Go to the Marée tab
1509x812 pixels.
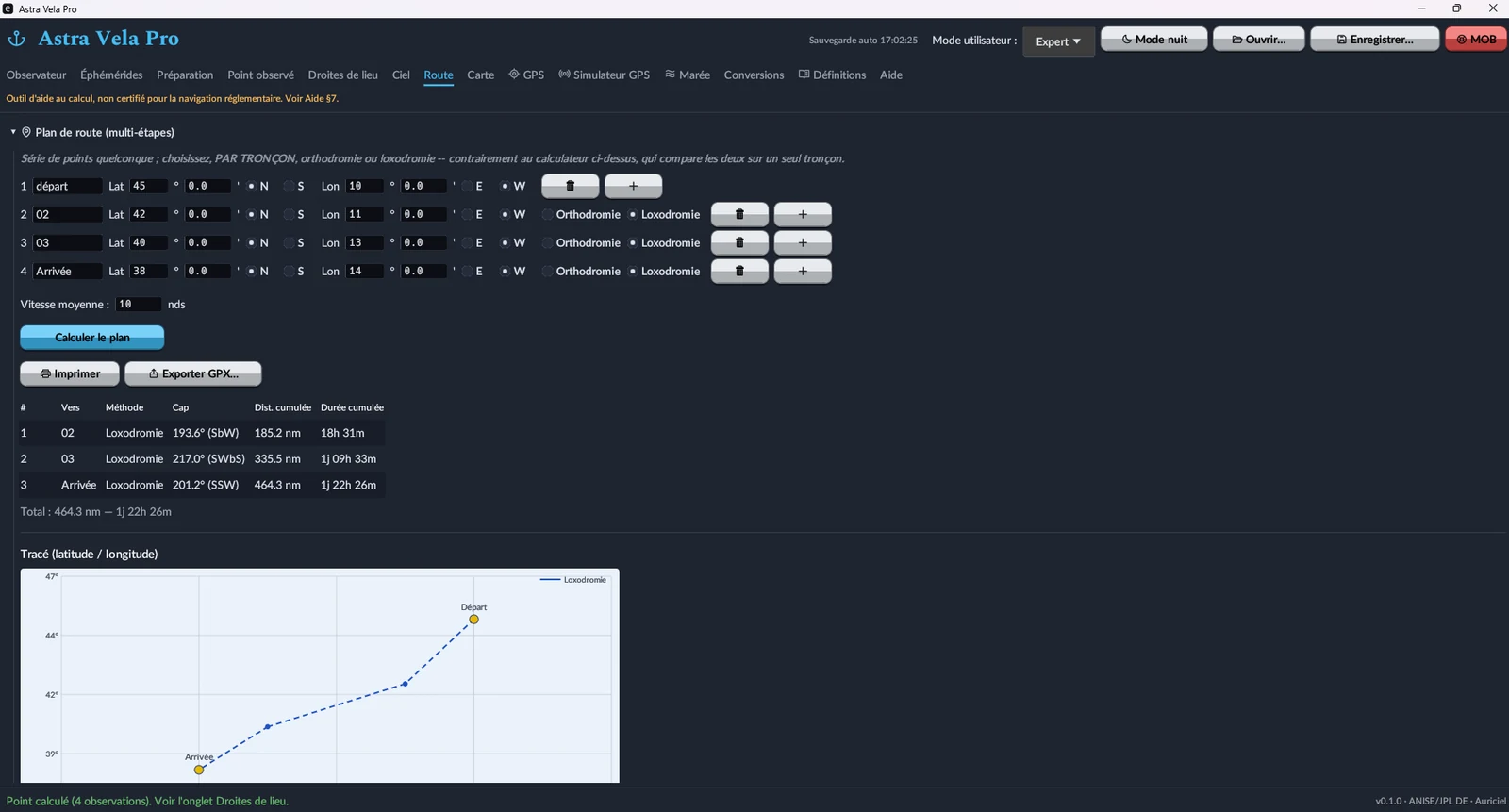(x=688, y=75)
